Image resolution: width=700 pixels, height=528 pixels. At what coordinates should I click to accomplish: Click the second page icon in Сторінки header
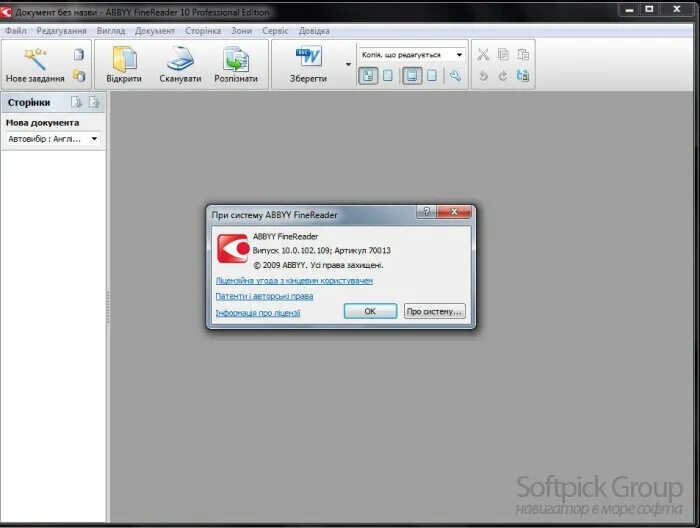point(94,103)
